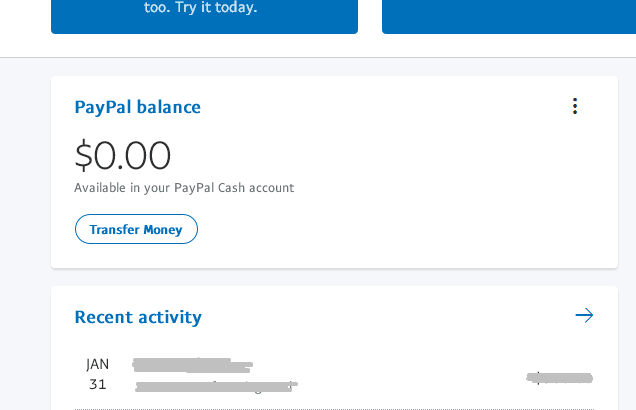Click the blurred transaction amount
Viewport: 636px width, 410px height.
coord(560,378)
